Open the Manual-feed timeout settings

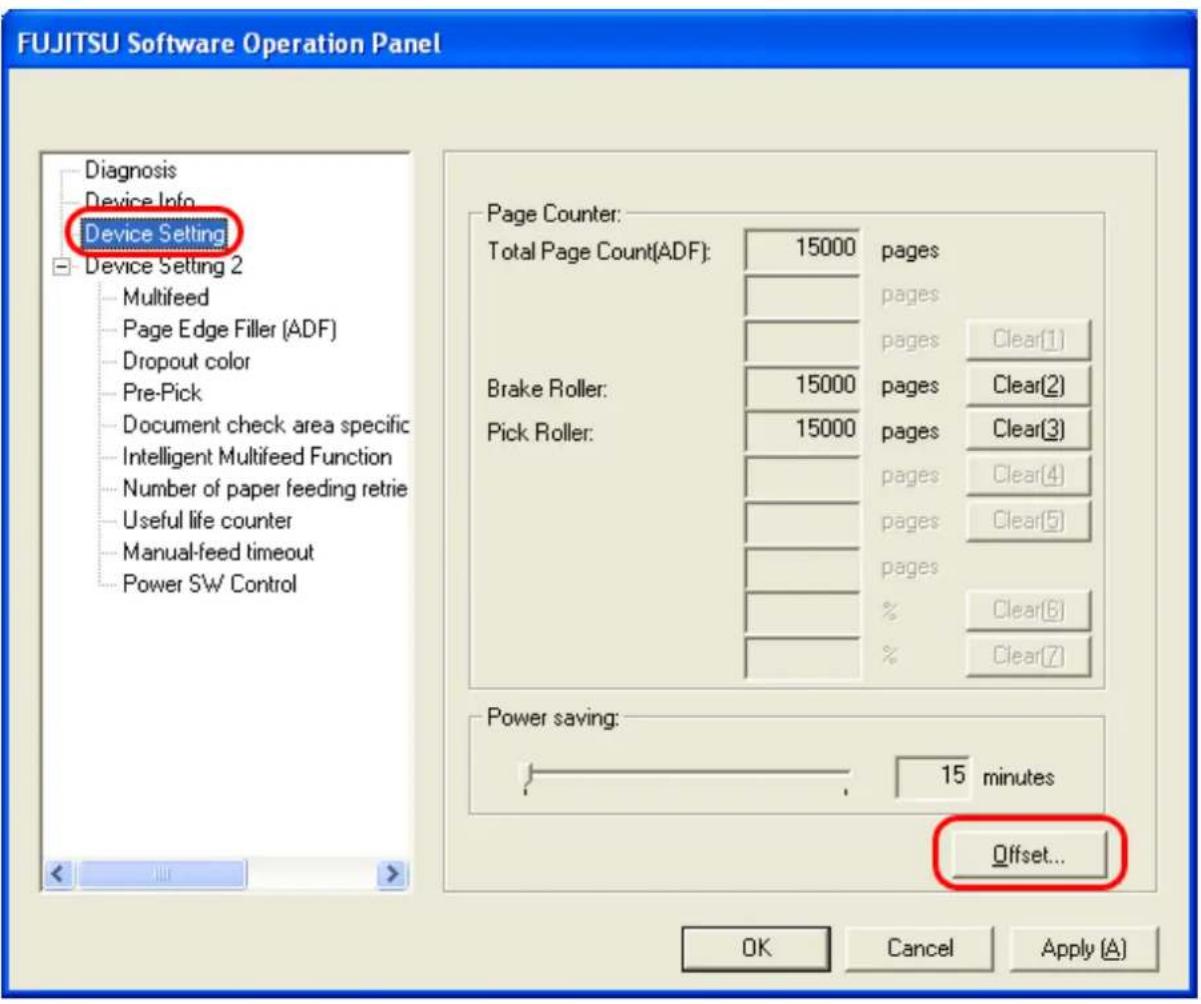point(218,552)
